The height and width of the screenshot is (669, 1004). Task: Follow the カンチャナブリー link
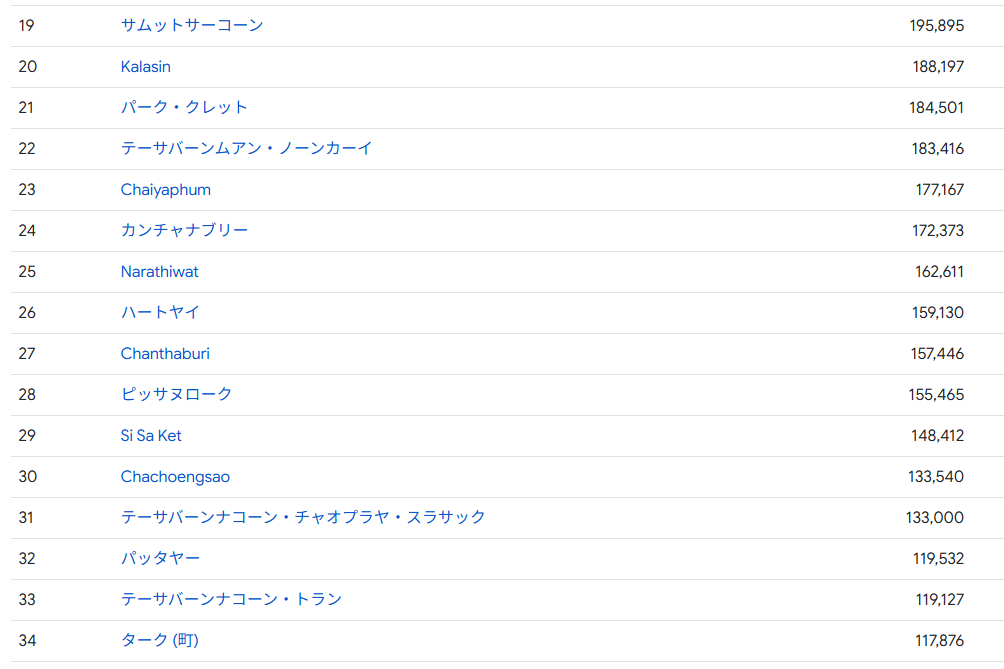point(184,230)
